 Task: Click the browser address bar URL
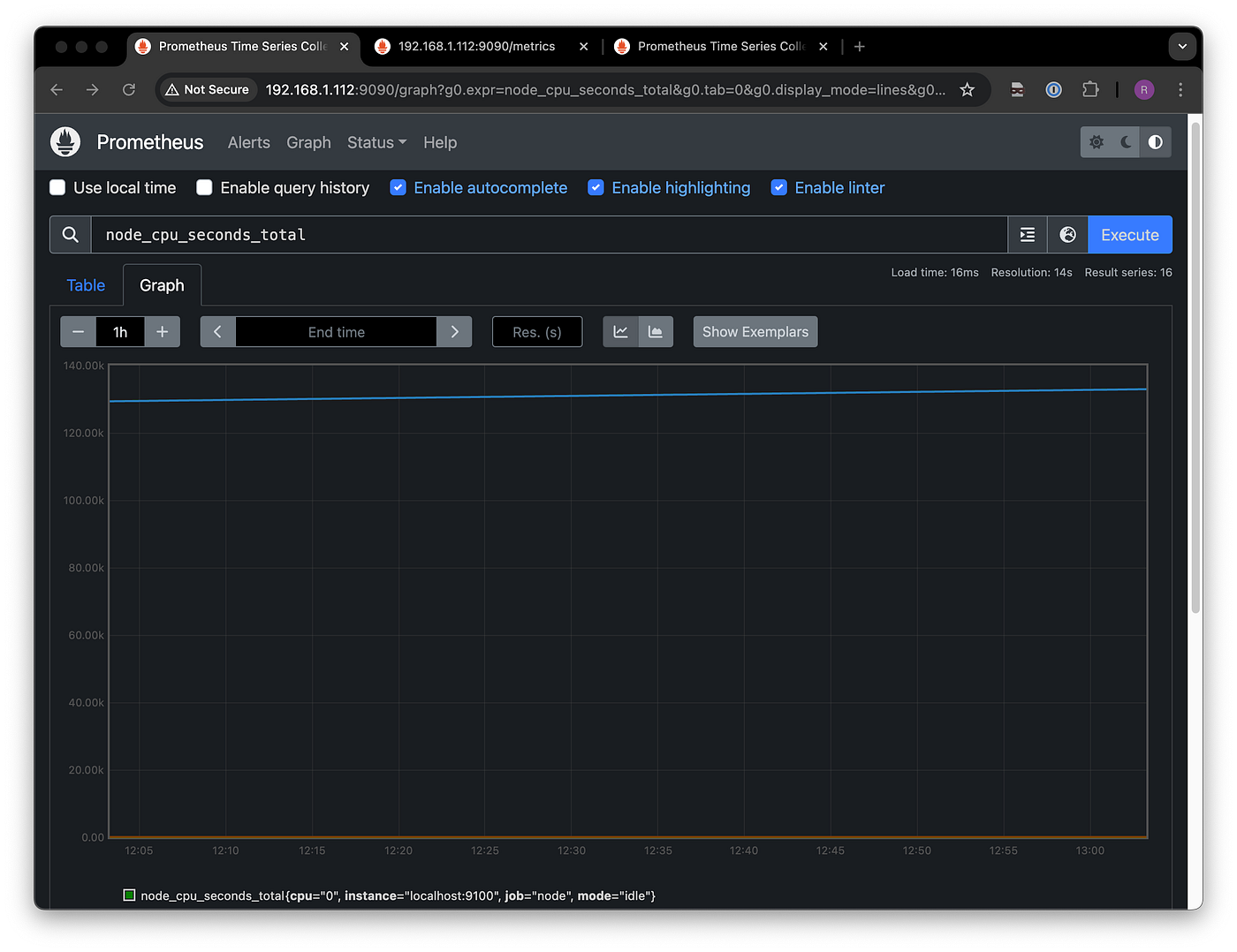(605, 89)
